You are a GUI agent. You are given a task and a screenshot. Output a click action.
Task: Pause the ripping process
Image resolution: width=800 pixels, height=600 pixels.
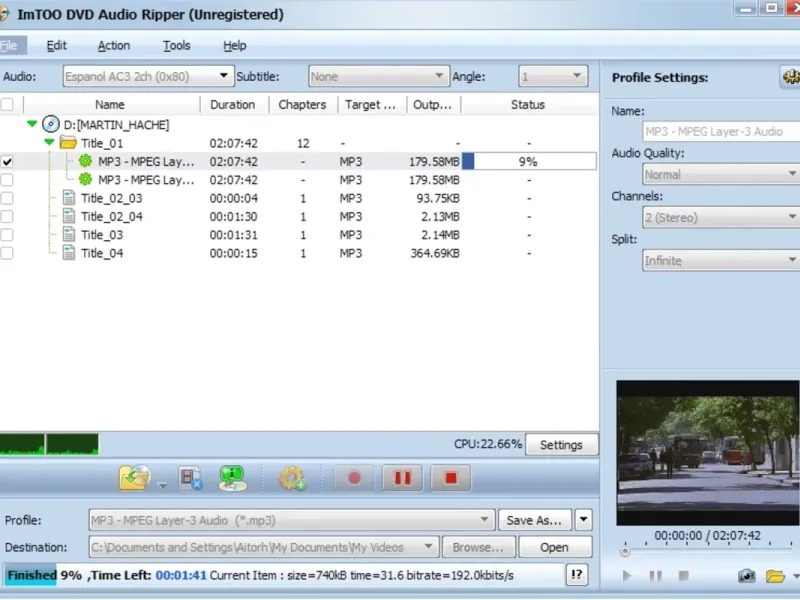tap(402, 478)
